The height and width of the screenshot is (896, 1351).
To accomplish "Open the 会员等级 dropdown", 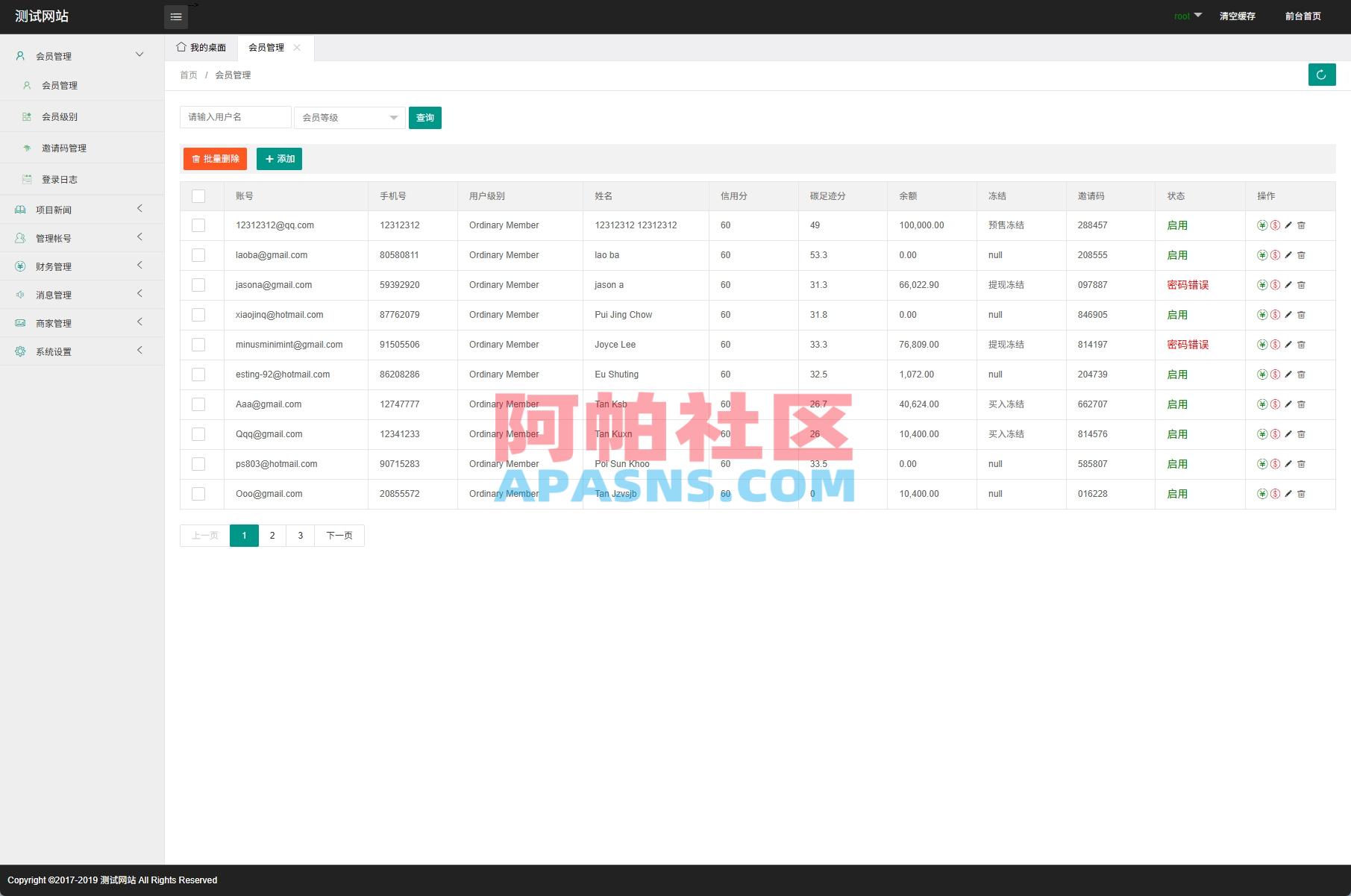I will (x=349, y=117).
